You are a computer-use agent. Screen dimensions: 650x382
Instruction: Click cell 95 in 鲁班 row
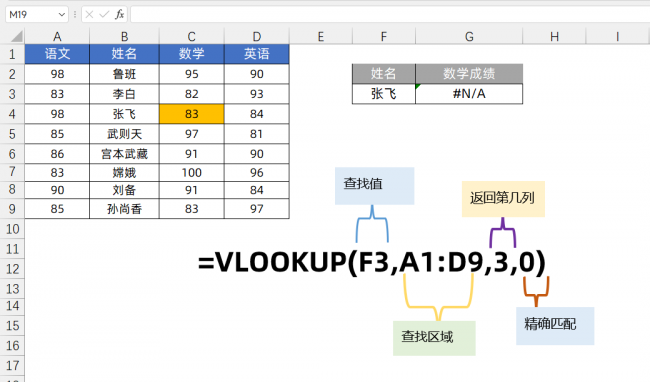(192, 74)
